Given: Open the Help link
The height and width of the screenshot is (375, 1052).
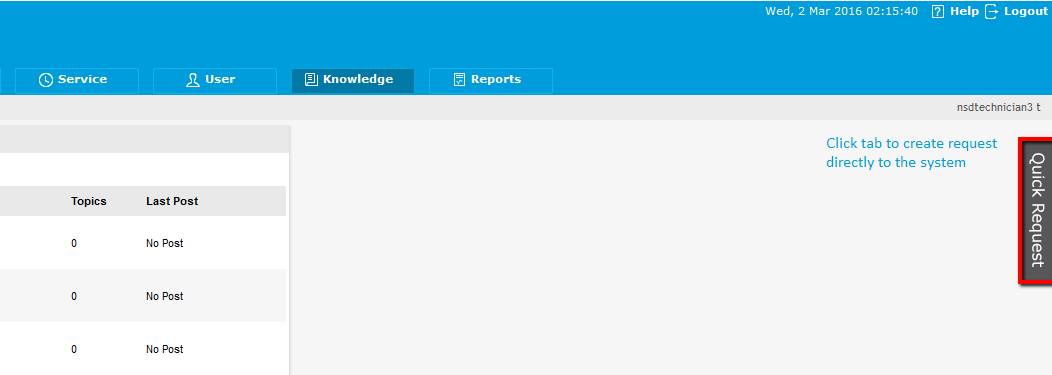Looking at the screenshot, I should 964,11.
